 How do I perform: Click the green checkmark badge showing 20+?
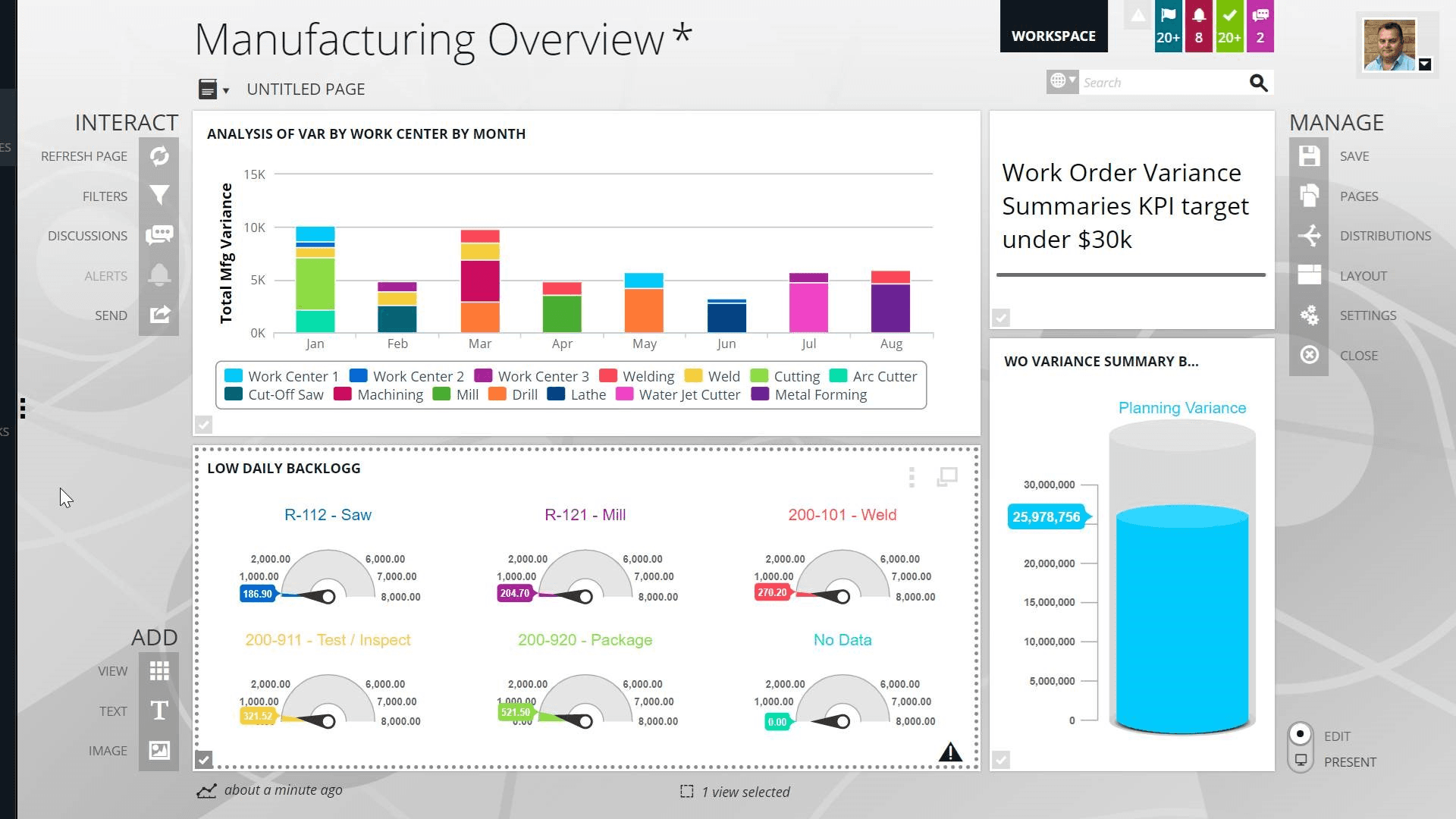[x=1229, y=26]
